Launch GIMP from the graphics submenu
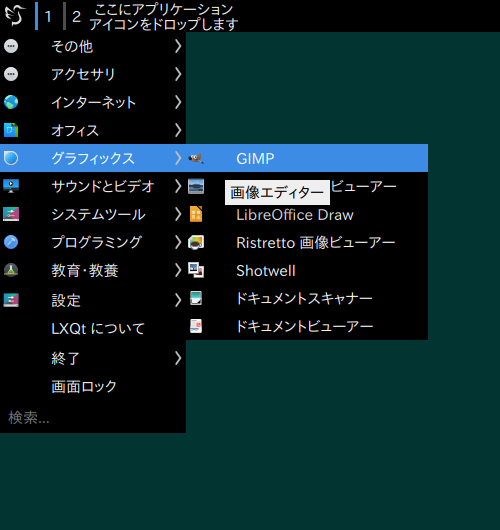The image size is (500, 530). point(307,158)
